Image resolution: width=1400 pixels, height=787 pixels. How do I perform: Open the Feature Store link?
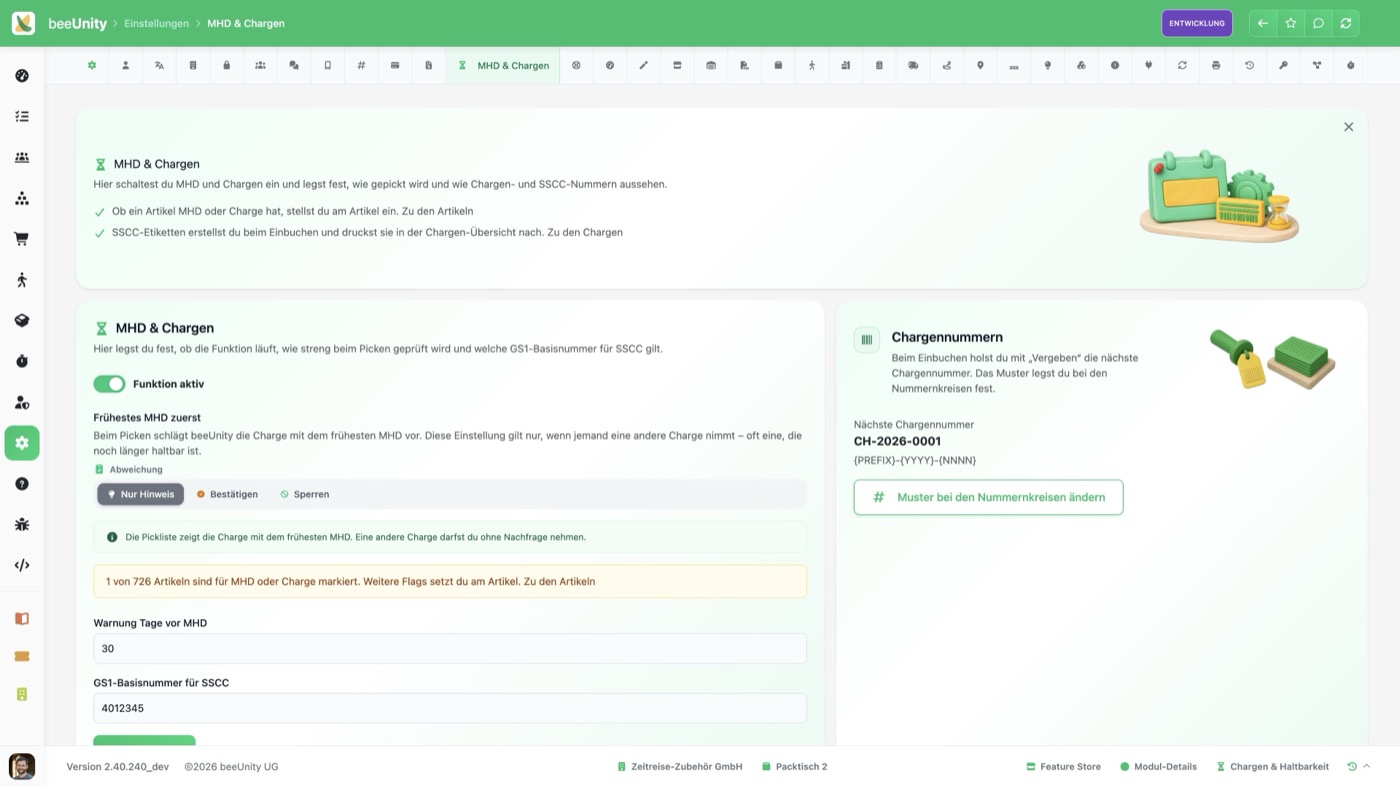click(1063, 767)
